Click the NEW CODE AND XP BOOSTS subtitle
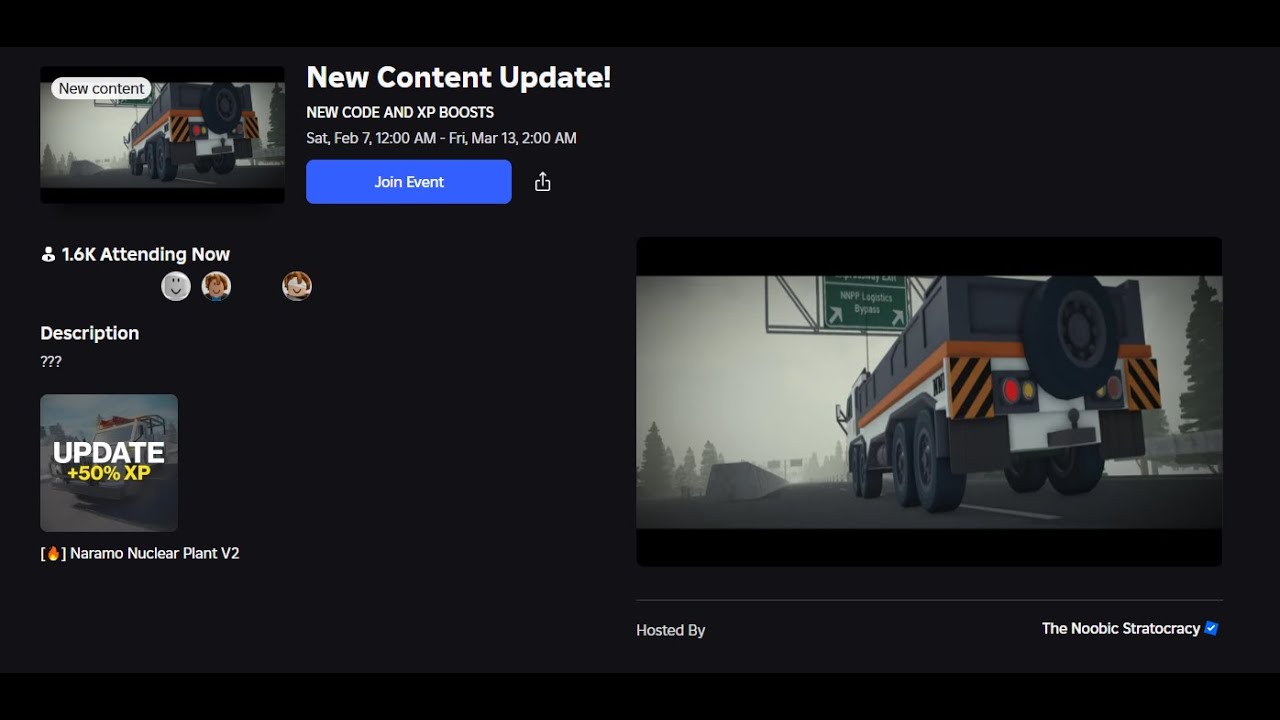1280x720 pixels. tap(400, 112)
